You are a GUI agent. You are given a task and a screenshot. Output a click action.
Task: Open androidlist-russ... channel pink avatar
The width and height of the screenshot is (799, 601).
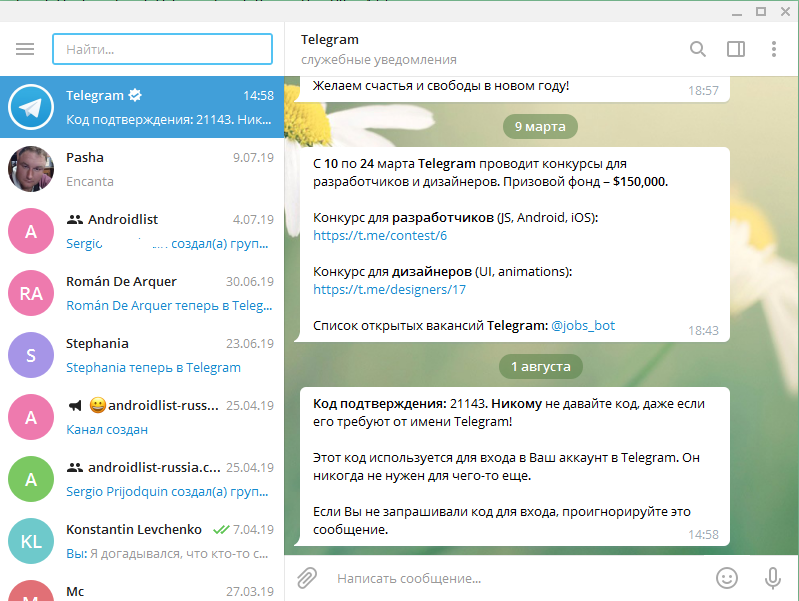31,417
